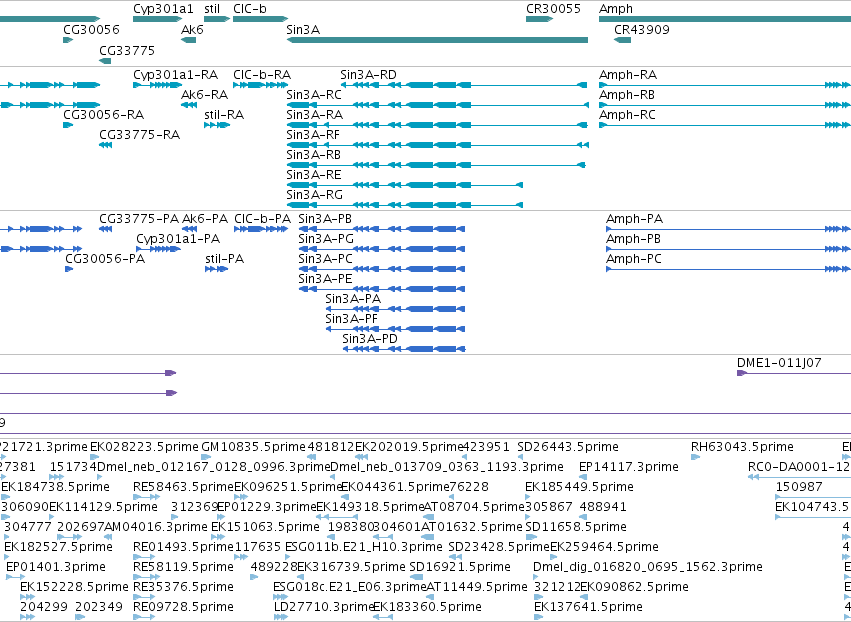Click the CR43909 gene label
The height and width of the screenshot is (622, 851).
[x=642, y=29]
